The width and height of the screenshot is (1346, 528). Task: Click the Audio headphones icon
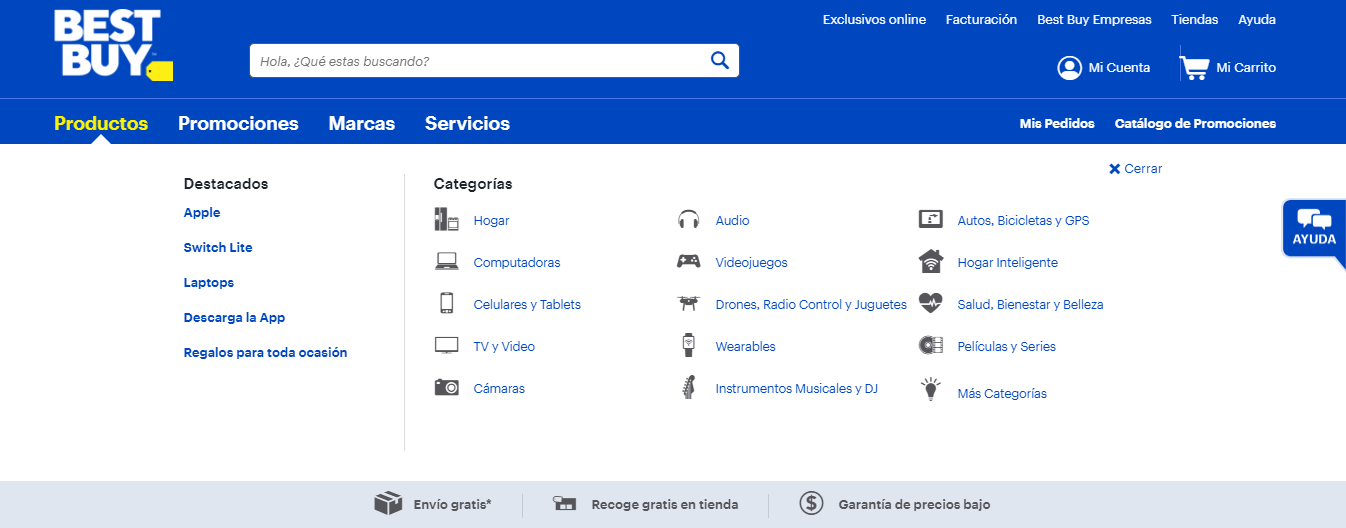(x=688, y=220)
